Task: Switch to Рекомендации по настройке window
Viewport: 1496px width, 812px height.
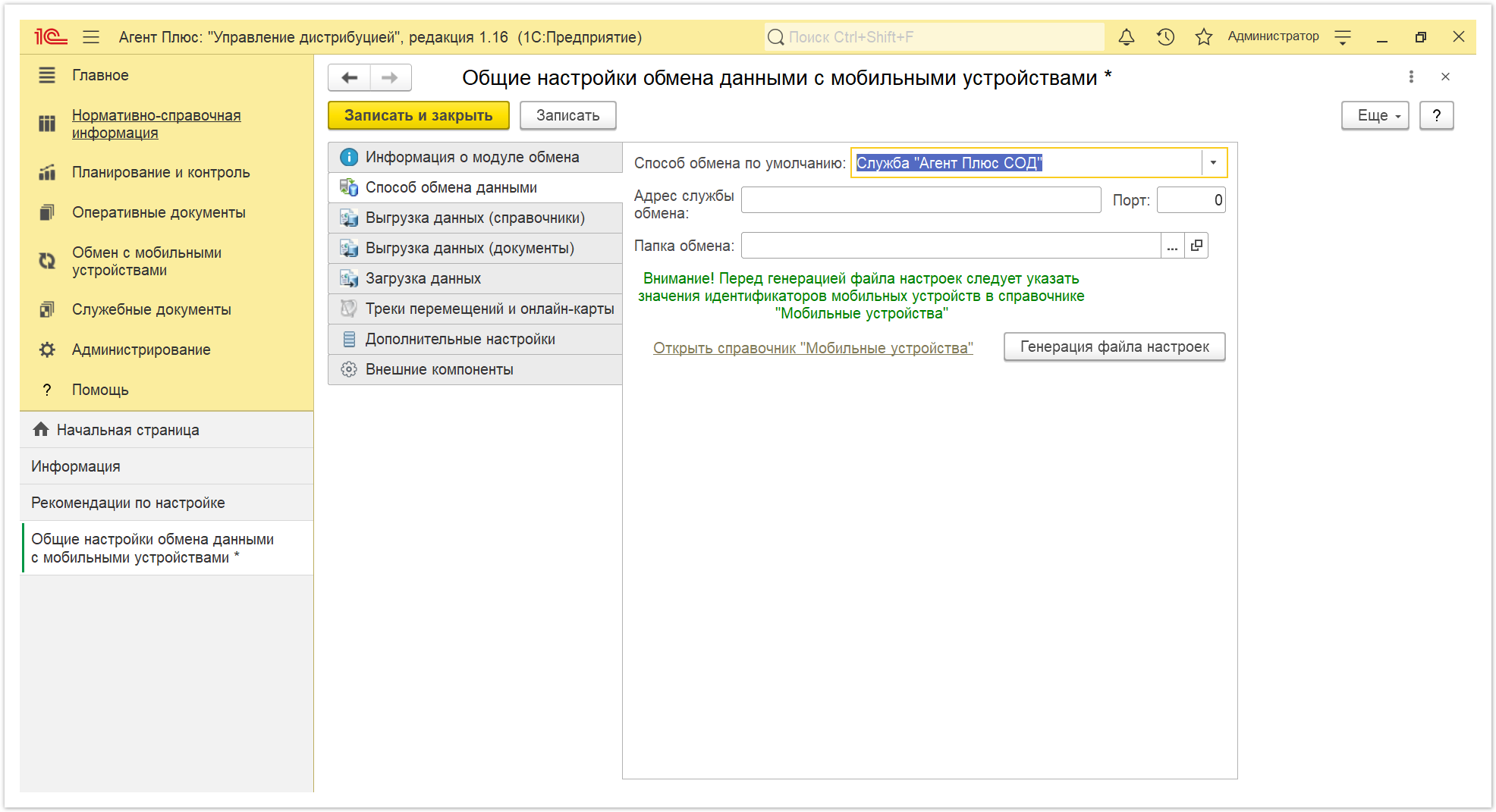Action: tap(167, 503)
